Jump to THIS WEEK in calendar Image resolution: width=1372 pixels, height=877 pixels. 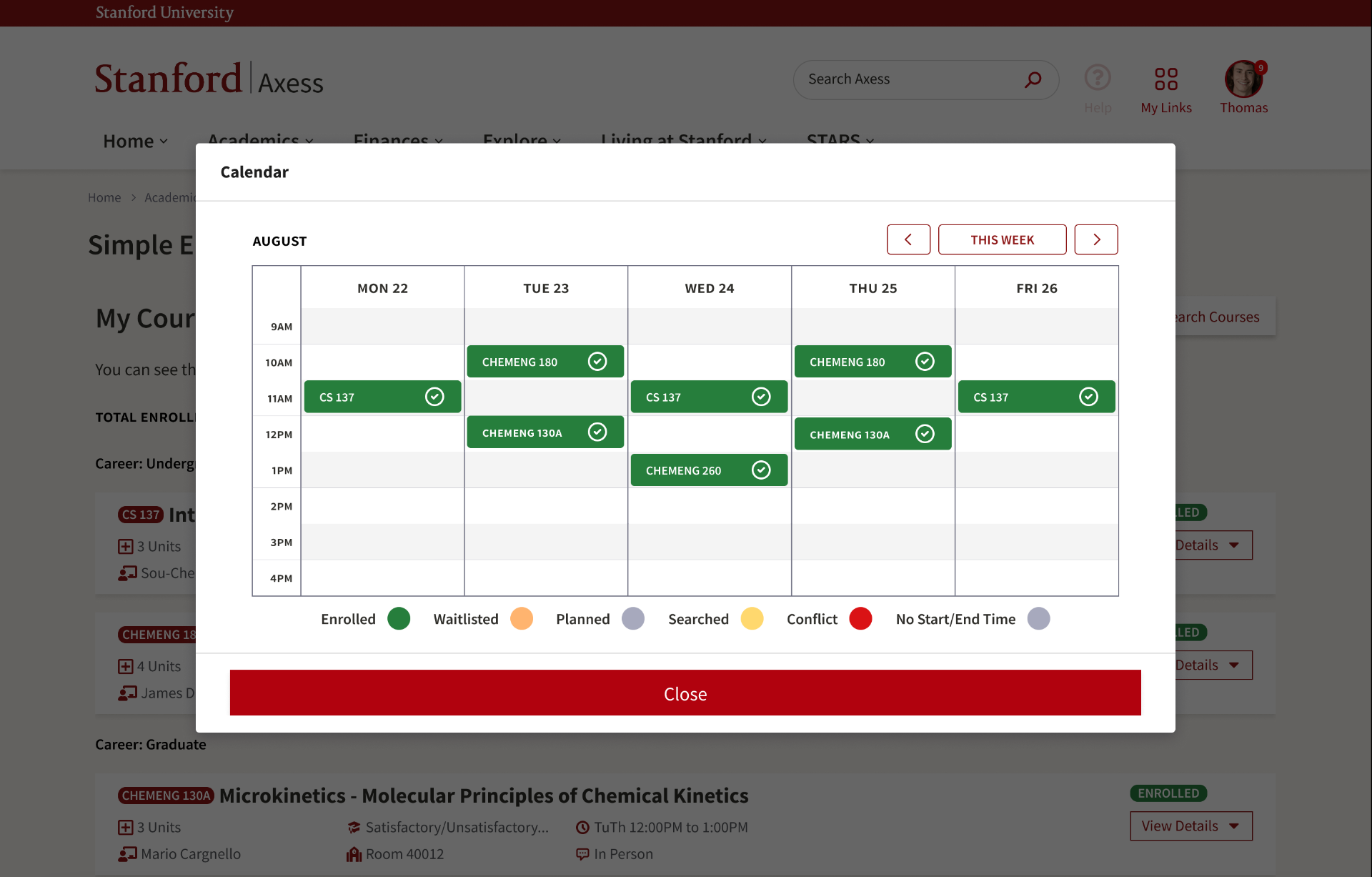(1002, 239)
